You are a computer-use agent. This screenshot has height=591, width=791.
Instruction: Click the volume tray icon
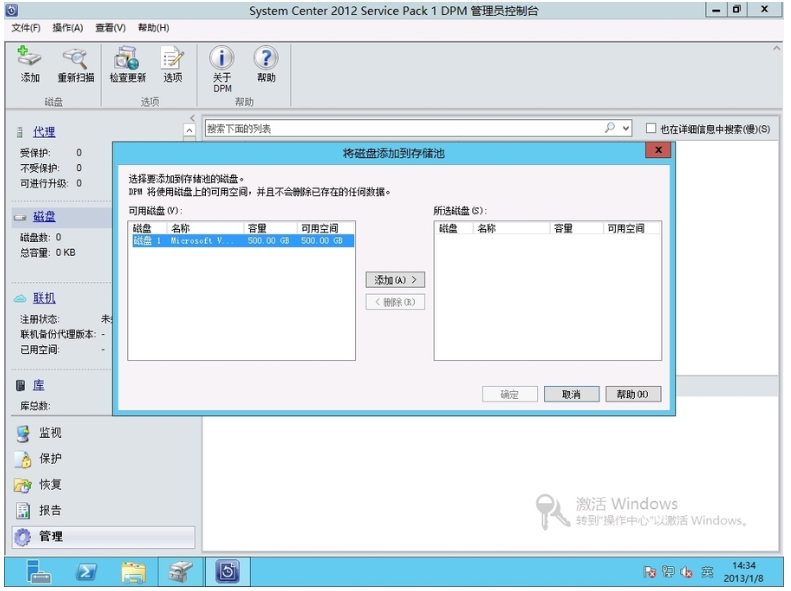(x=687, y=572)
